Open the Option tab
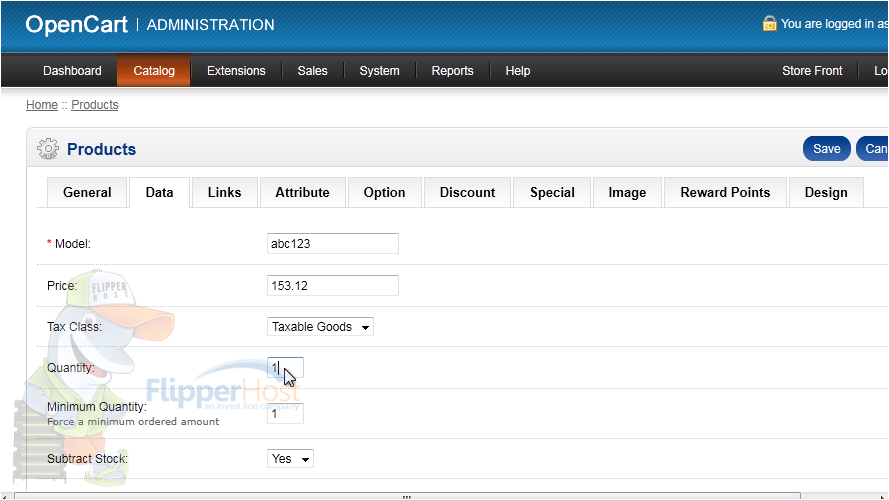 384,193
